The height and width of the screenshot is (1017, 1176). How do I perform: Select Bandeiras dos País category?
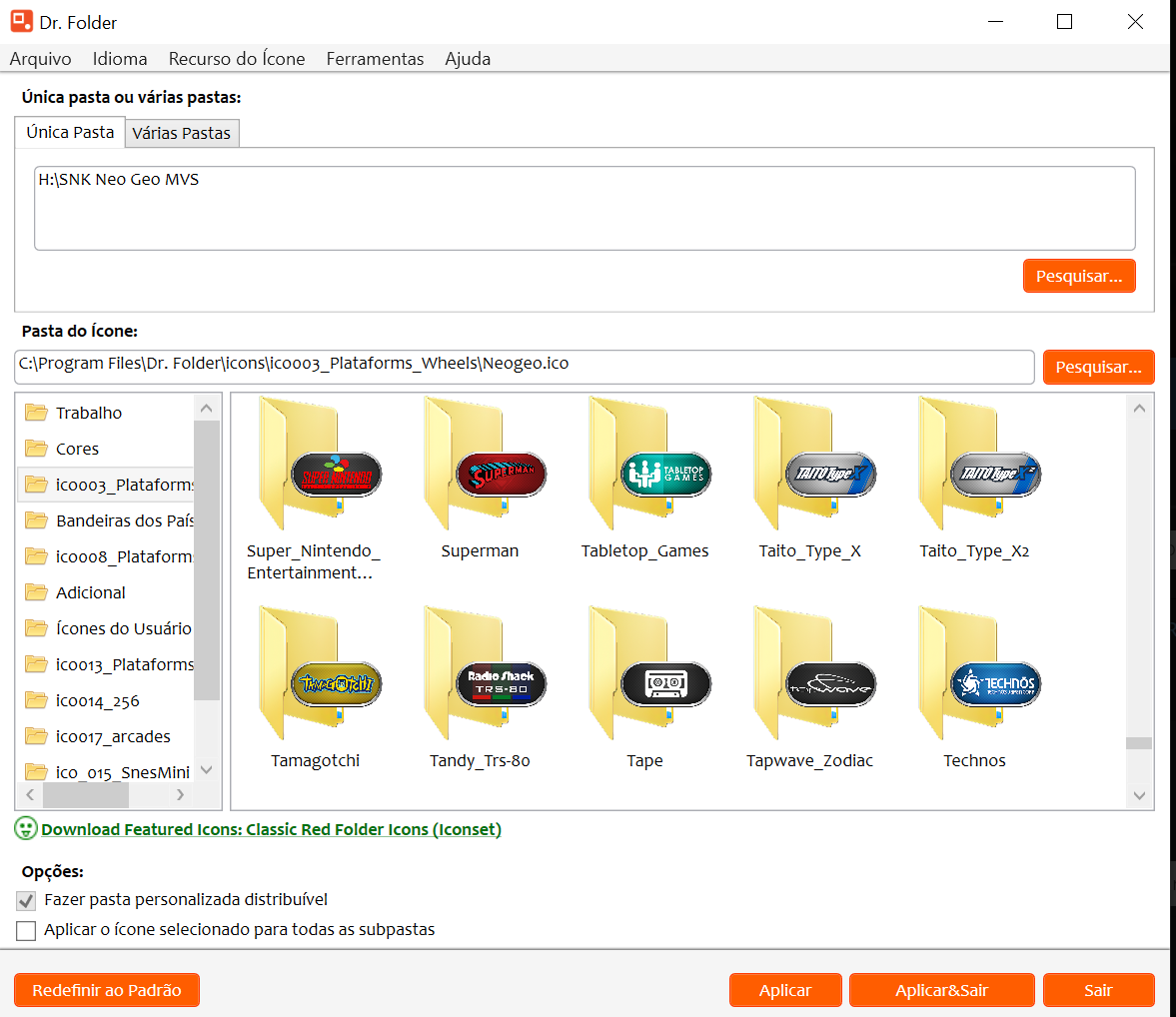coord(105,520)
